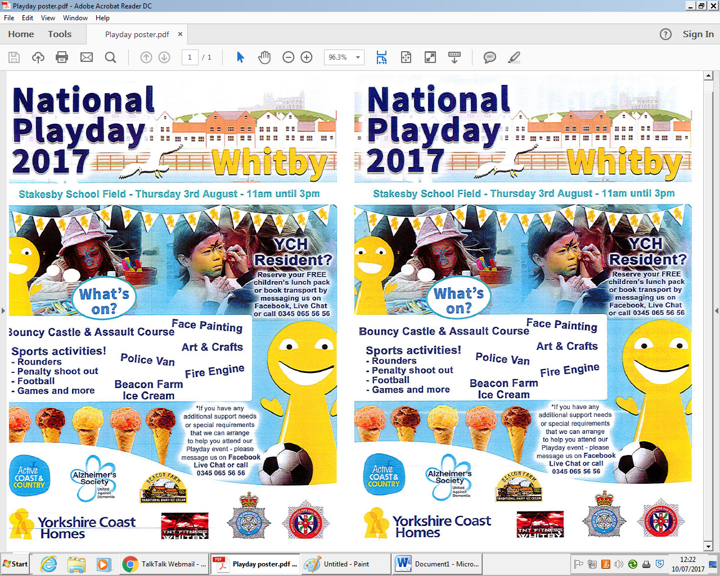Expand the right tools pane arrow
Image resolution: width=720 pixels, height=576 pixels.
[x=715, y=311]
